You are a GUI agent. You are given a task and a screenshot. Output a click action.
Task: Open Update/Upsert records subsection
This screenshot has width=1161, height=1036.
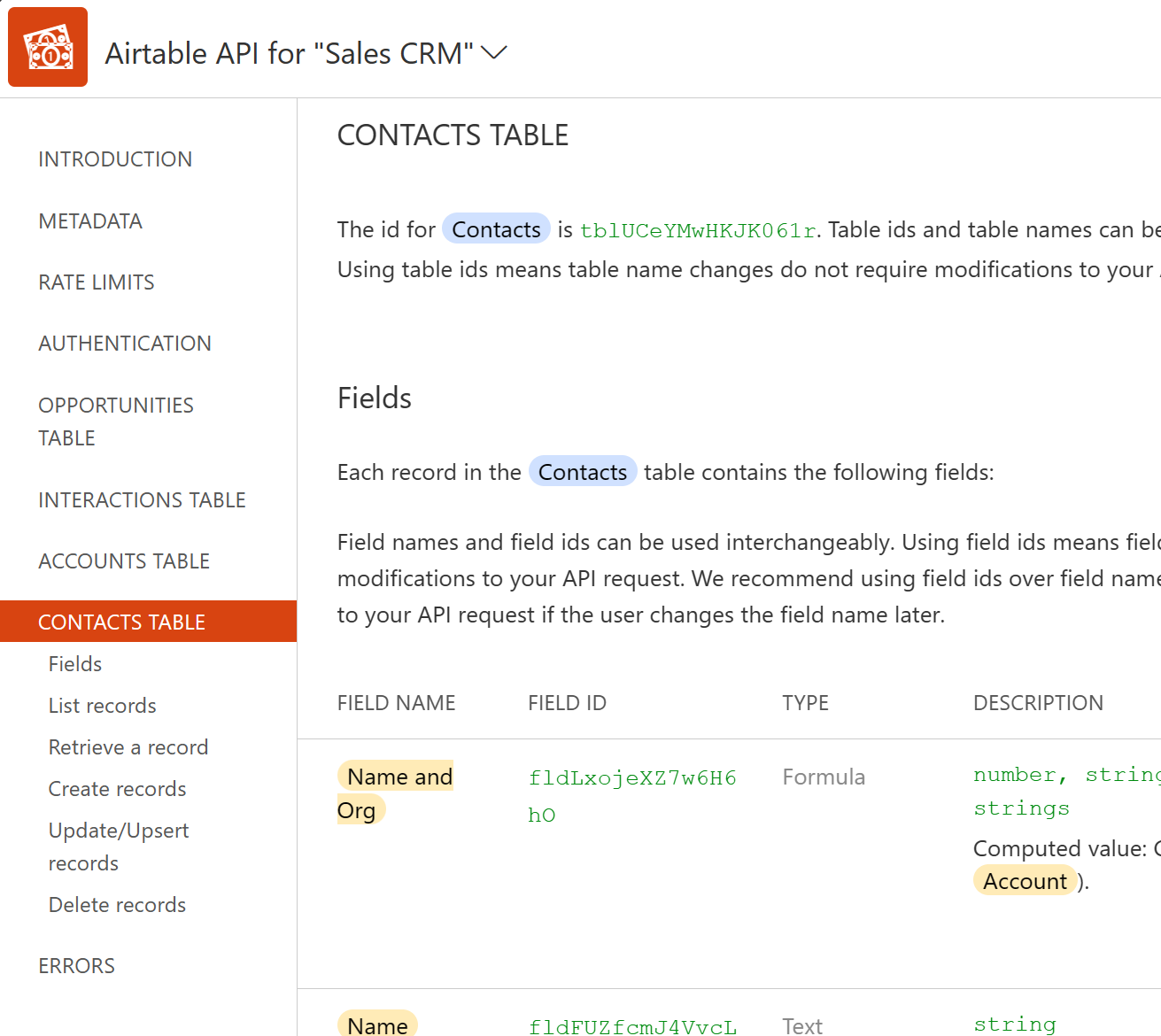tap(119, 847)
